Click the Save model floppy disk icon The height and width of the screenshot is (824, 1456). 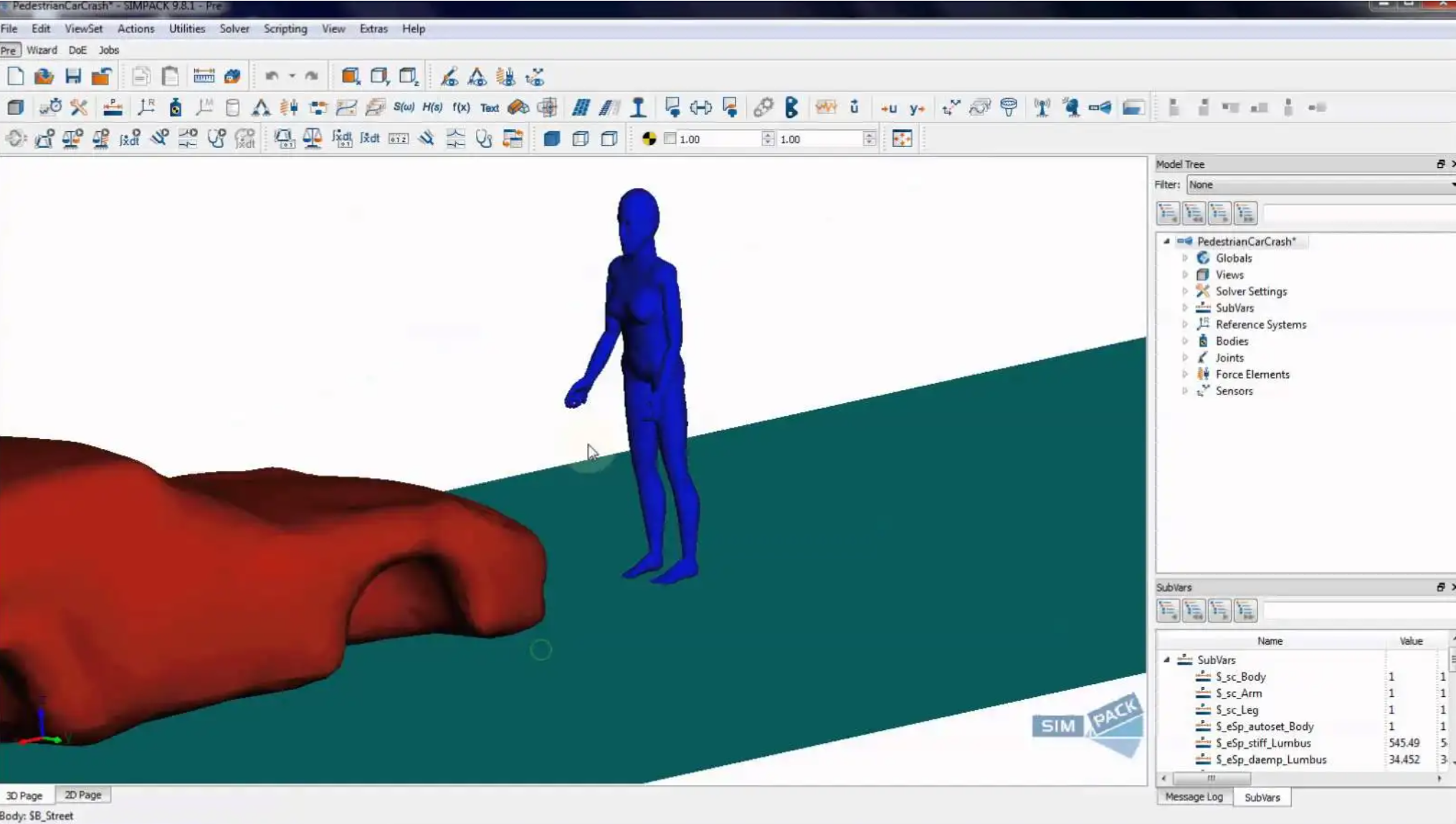click(72, 77)
